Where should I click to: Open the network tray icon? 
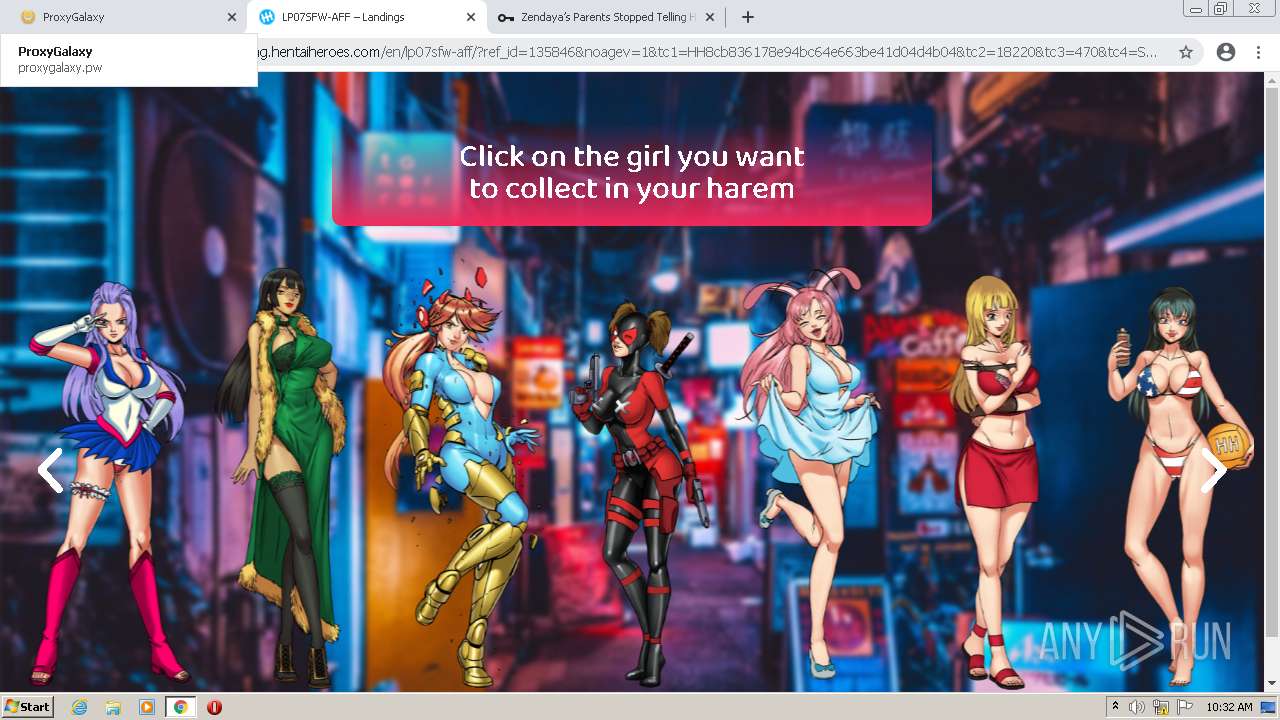[x=1161, y=707]
